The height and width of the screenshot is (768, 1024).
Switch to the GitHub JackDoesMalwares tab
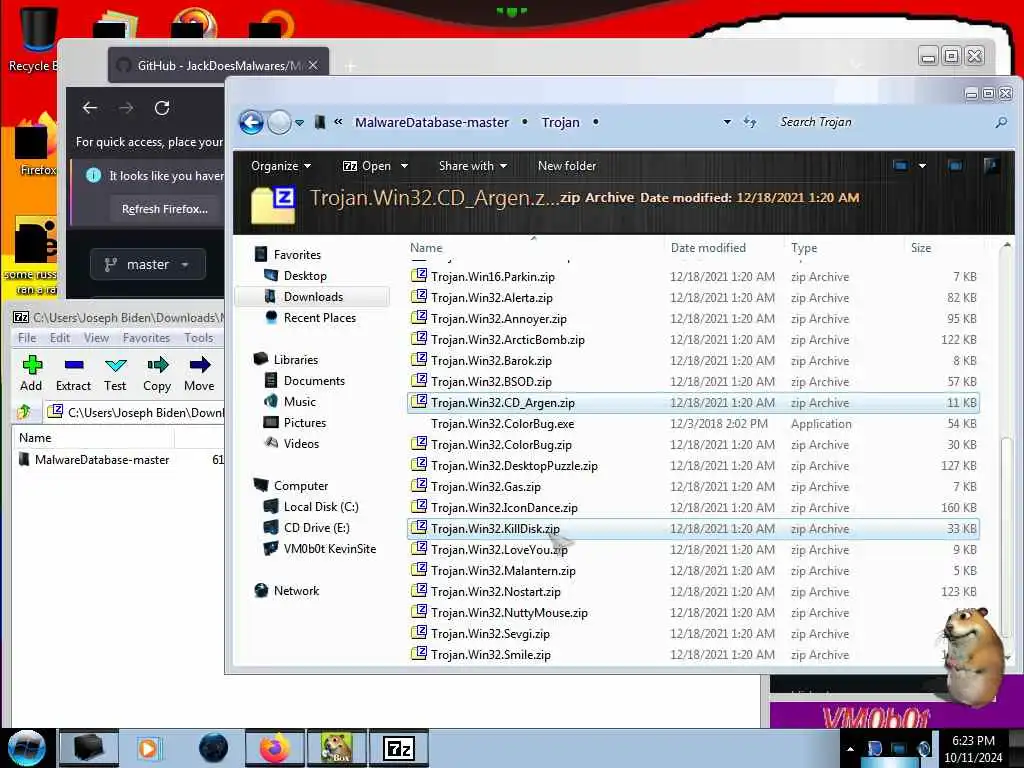coord(216,65)
